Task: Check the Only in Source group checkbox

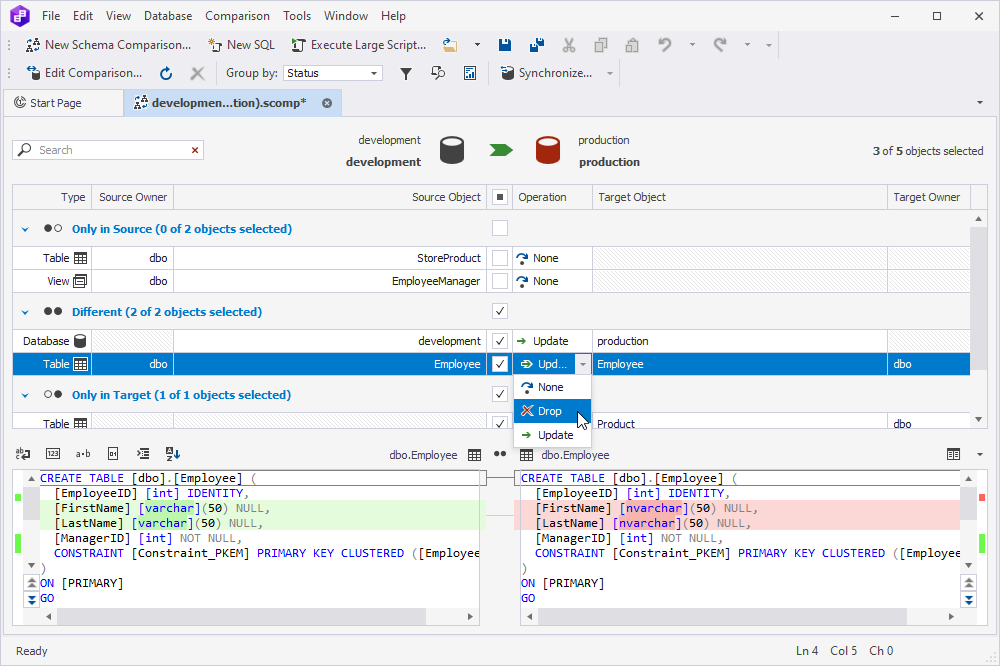Action: coord(500,228)
